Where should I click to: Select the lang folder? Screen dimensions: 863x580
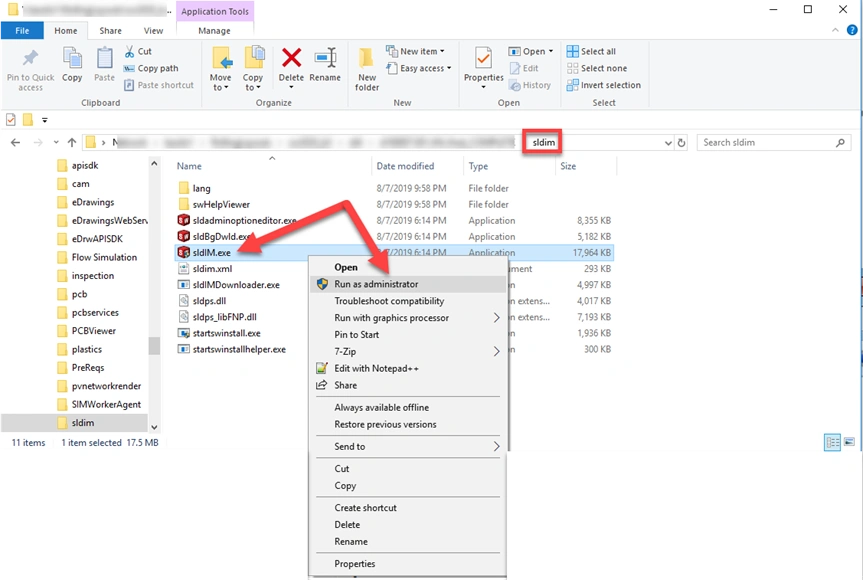[201, 188]
